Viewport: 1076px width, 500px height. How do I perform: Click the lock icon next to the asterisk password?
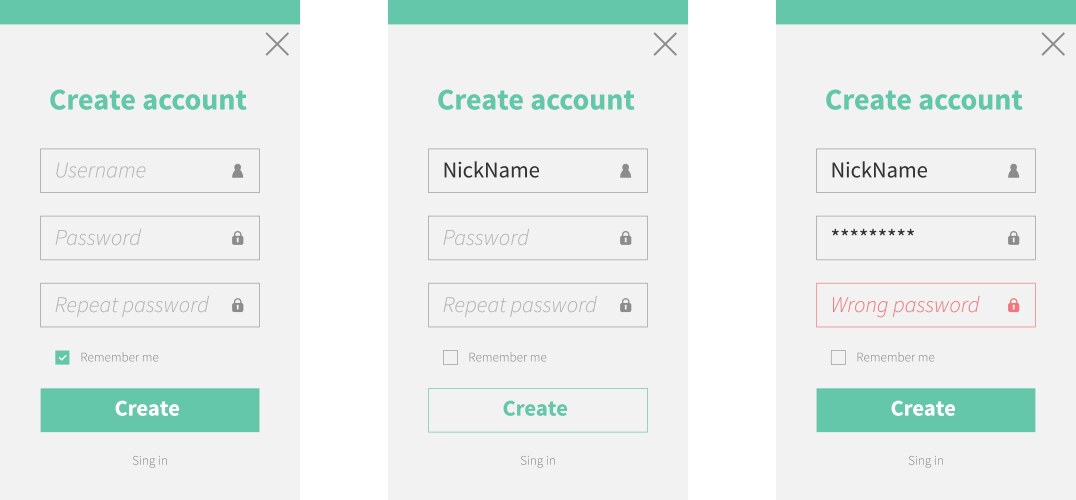1013,238
